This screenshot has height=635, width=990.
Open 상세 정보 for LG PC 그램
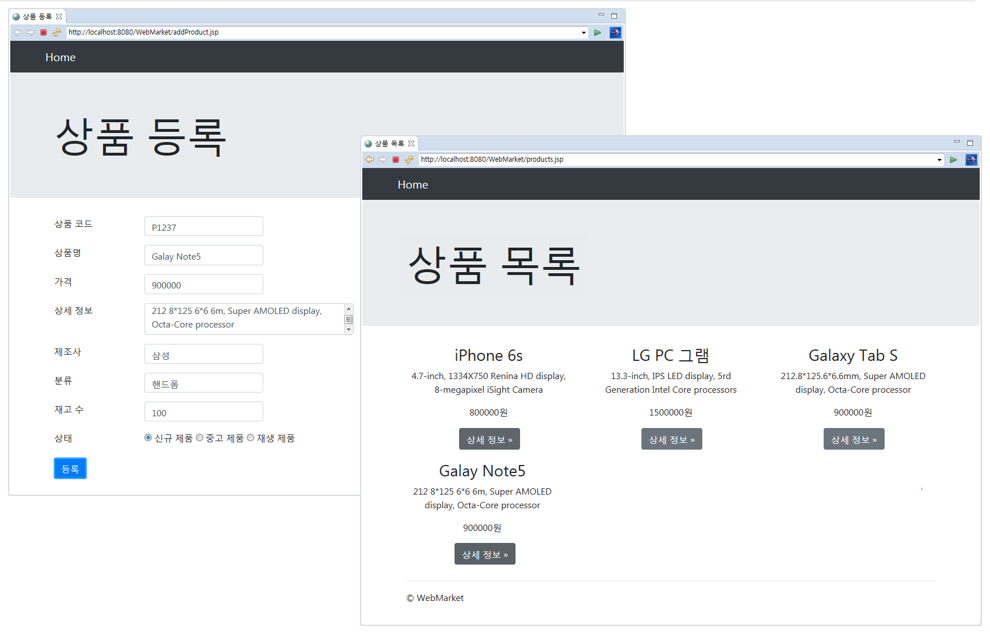pos(672,440)
